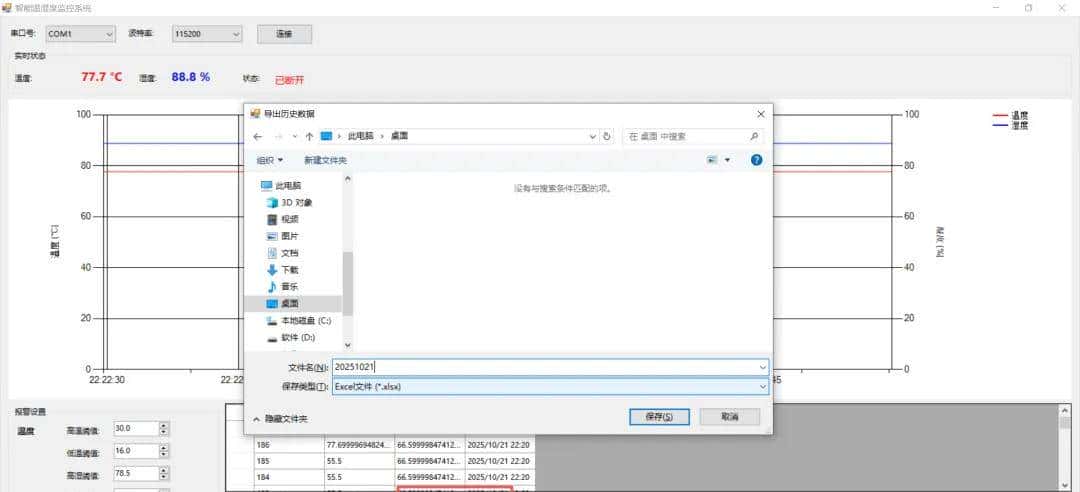
Task: Click the table cell with ID 186
Action: point(289,445)
